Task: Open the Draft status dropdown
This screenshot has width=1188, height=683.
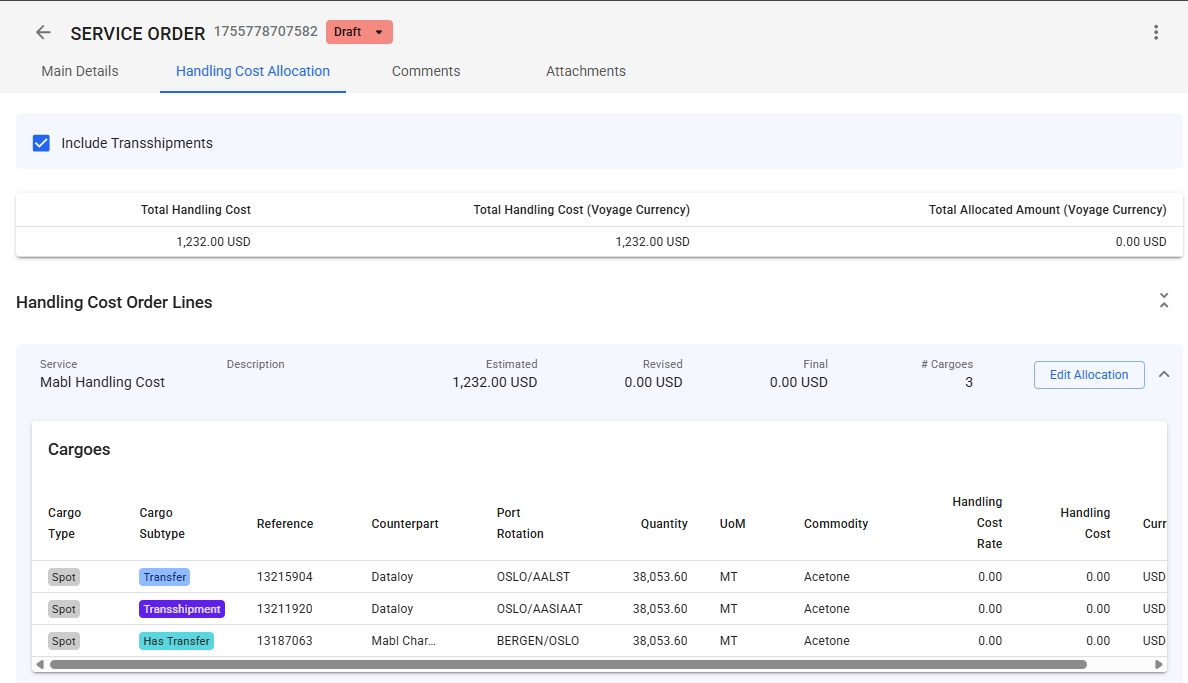Action: (359, 32)
